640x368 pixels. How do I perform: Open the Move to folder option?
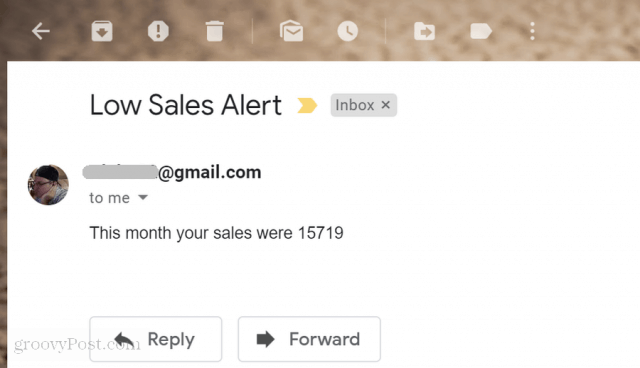(x=424, y=31)
